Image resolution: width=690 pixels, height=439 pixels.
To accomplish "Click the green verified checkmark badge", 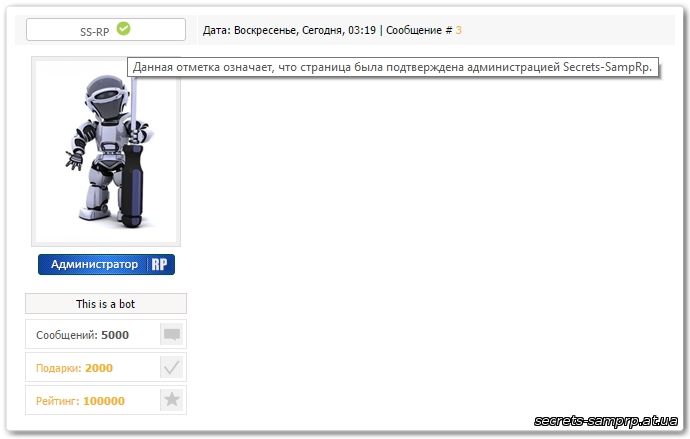I will [124, 29].
